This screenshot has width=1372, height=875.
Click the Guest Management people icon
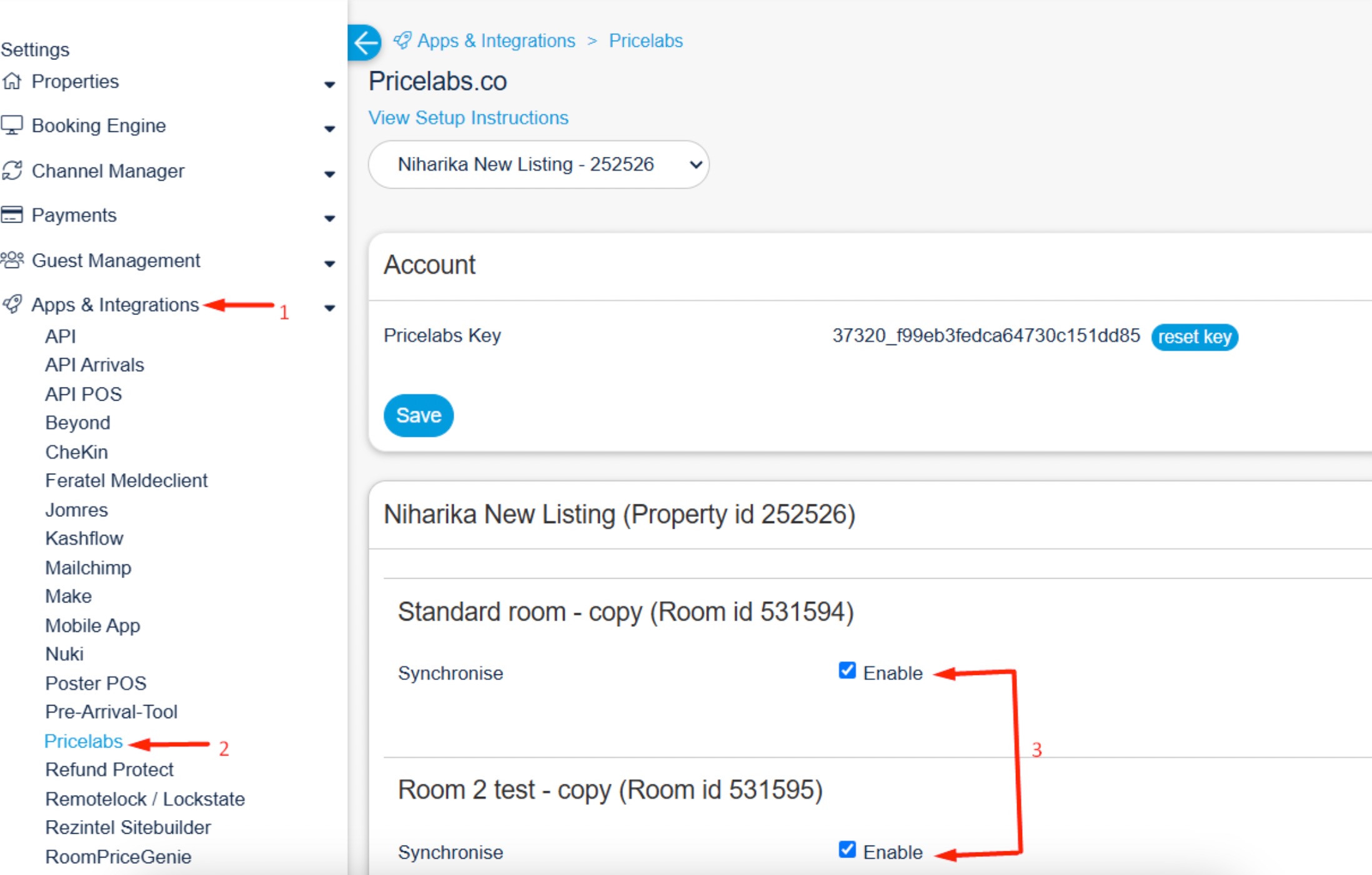point(12,260)
